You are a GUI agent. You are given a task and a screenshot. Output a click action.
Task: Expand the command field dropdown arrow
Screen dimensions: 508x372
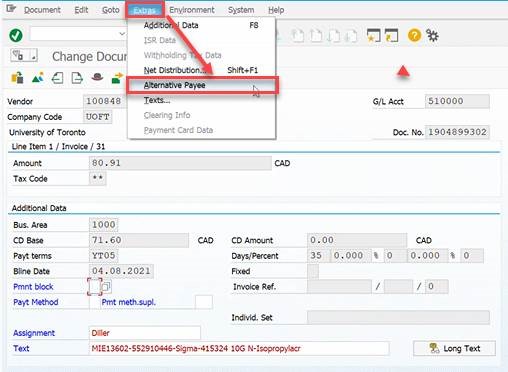122,34
